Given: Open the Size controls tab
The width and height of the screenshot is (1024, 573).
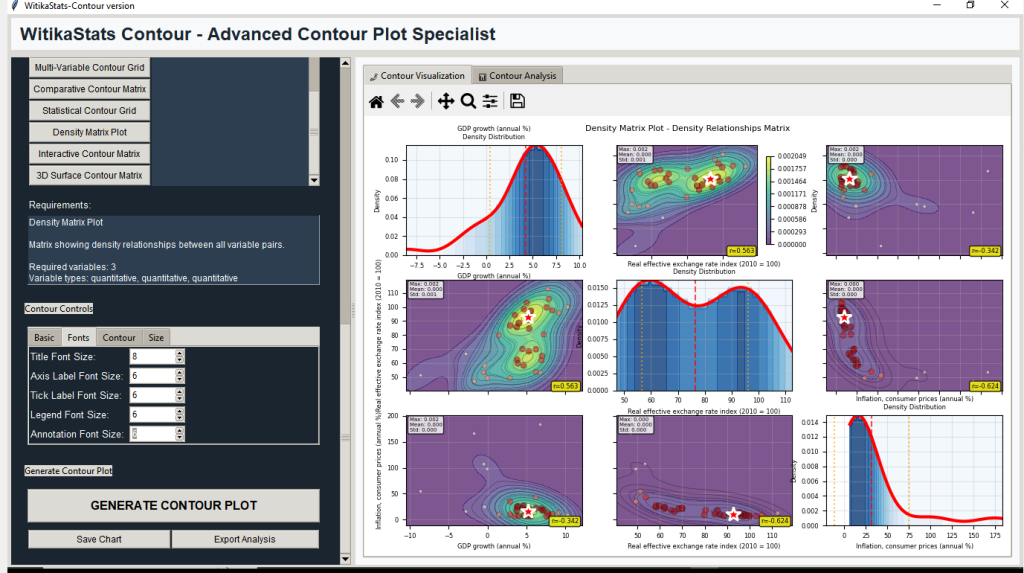Looking at the screenshot, I should tap(156, 338).
